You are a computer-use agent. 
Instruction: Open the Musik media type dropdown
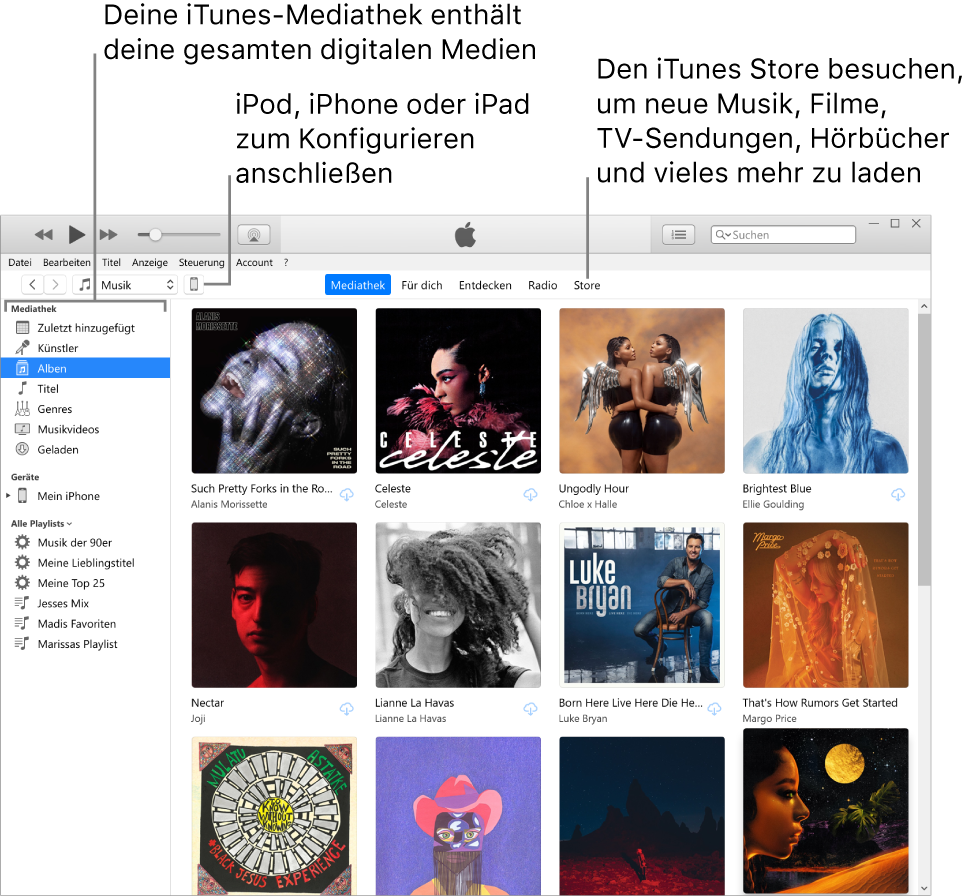tap(125, 285)
